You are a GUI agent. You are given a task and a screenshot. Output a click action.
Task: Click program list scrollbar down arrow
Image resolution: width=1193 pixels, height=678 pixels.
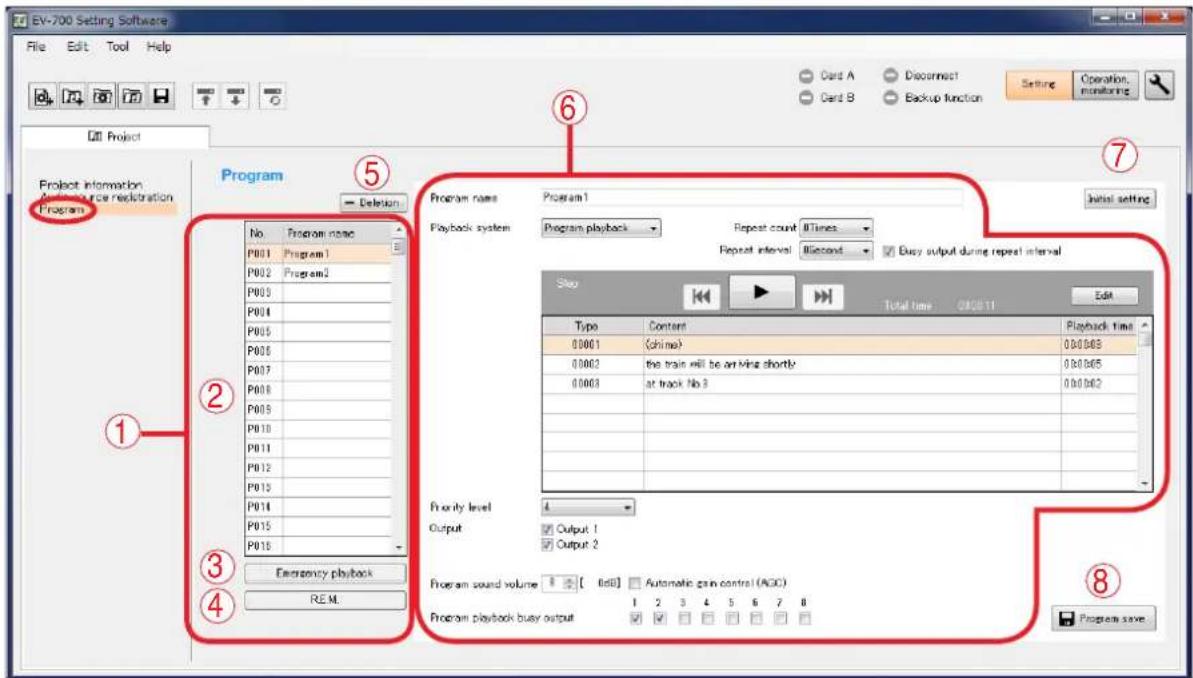pos(400,547)
